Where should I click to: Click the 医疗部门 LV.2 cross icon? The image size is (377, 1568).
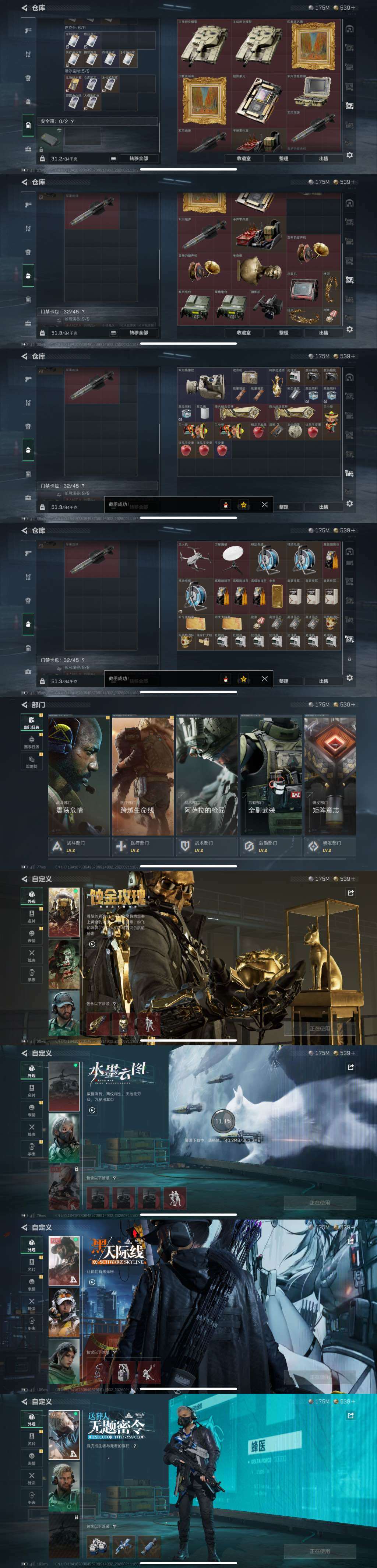pyautogui.click(x=120, y=846)
